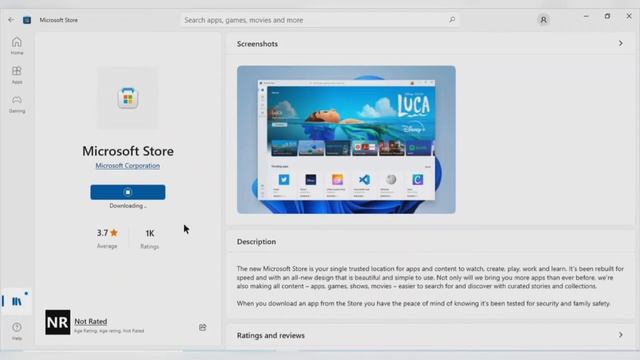The image size is (640, 360).
Task: Open the Library in the sidebar
Action: pyautogui.click(x=17, y=301)
